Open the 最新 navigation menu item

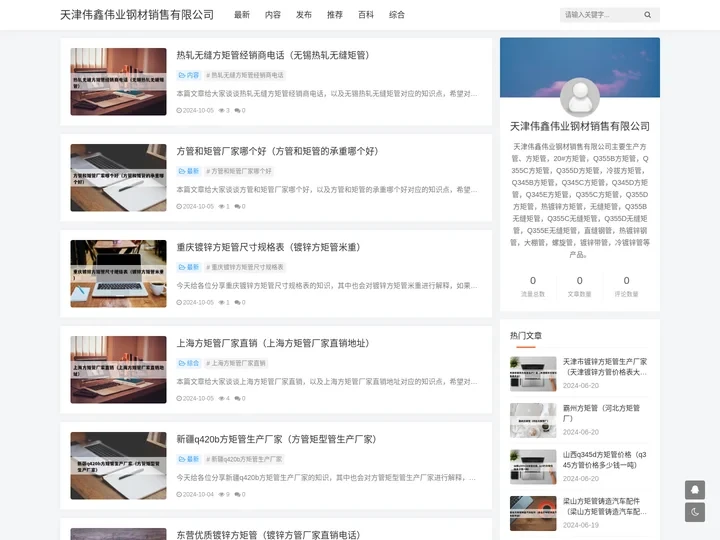pyautogui.click(x=242, y=15)
